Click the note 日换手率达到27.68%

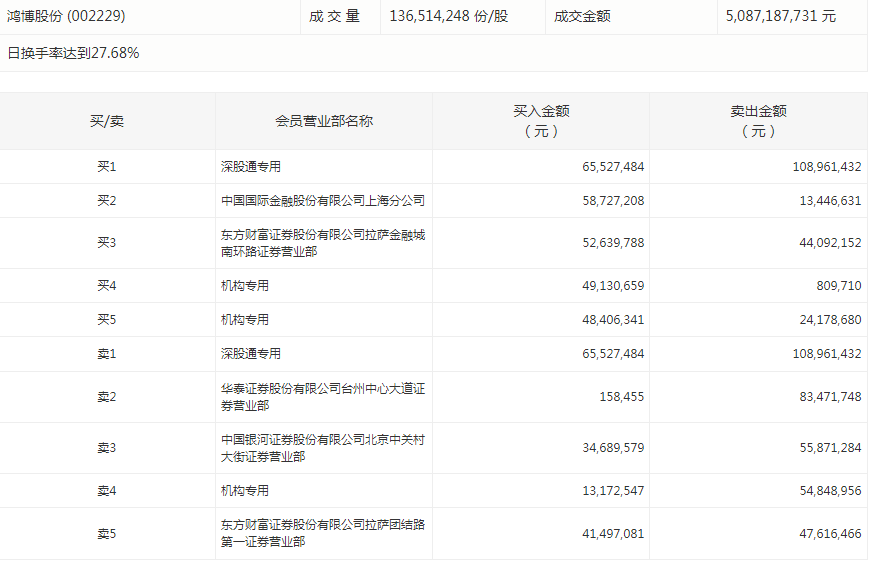point(73,53)
